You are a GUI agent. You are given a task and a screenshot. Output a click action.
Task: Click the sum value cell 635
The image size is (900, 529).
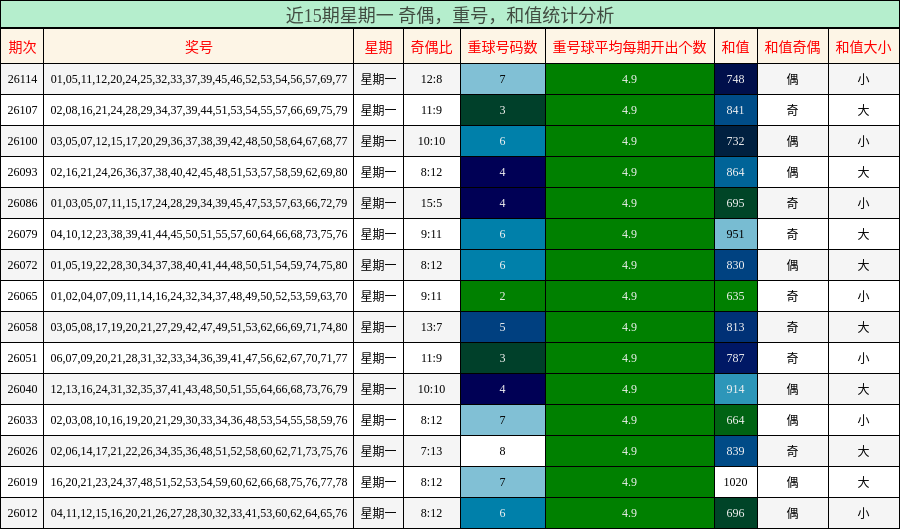click(735, 296)
